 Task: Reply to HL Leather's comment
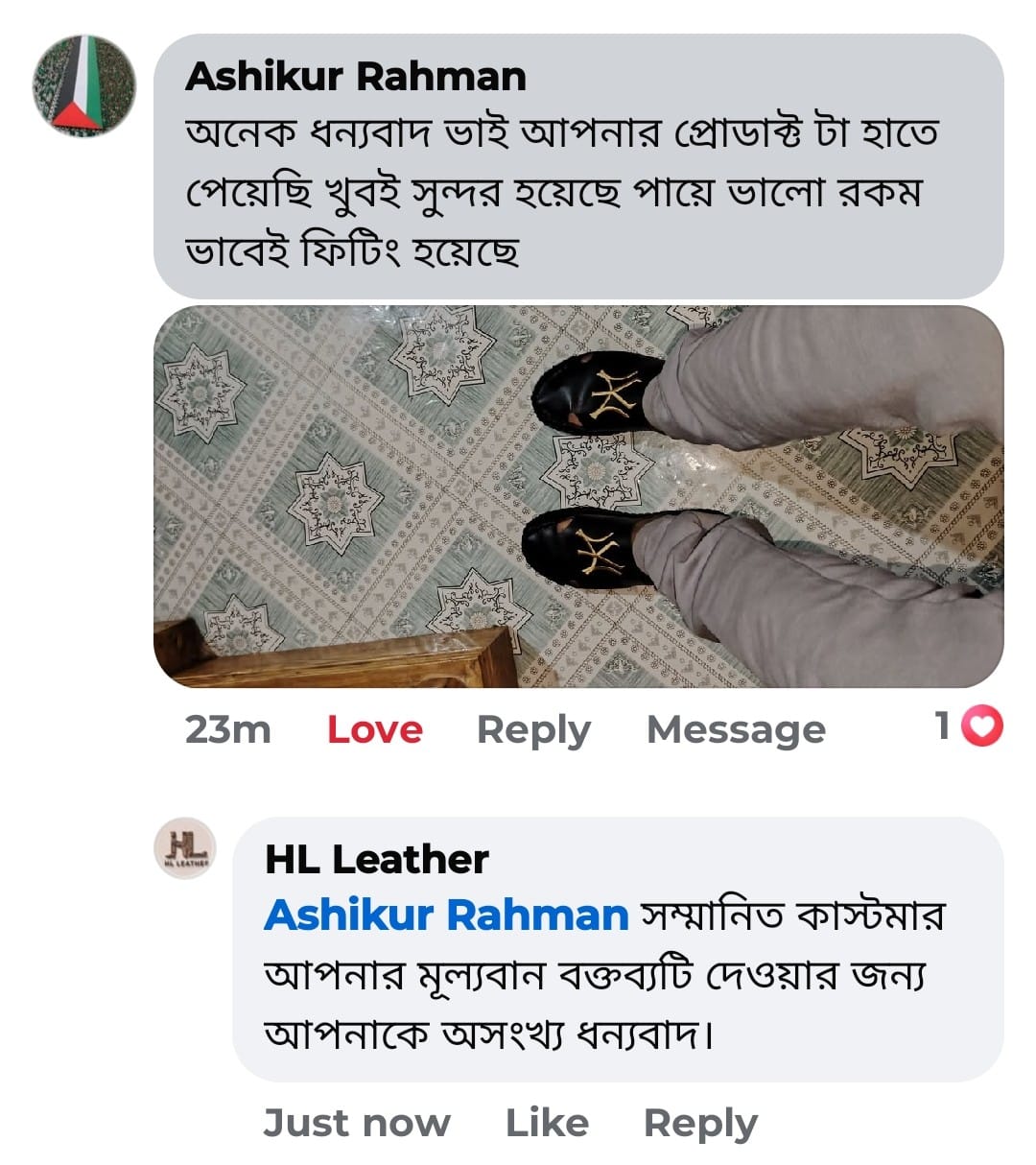click(x=700, y=1122)
